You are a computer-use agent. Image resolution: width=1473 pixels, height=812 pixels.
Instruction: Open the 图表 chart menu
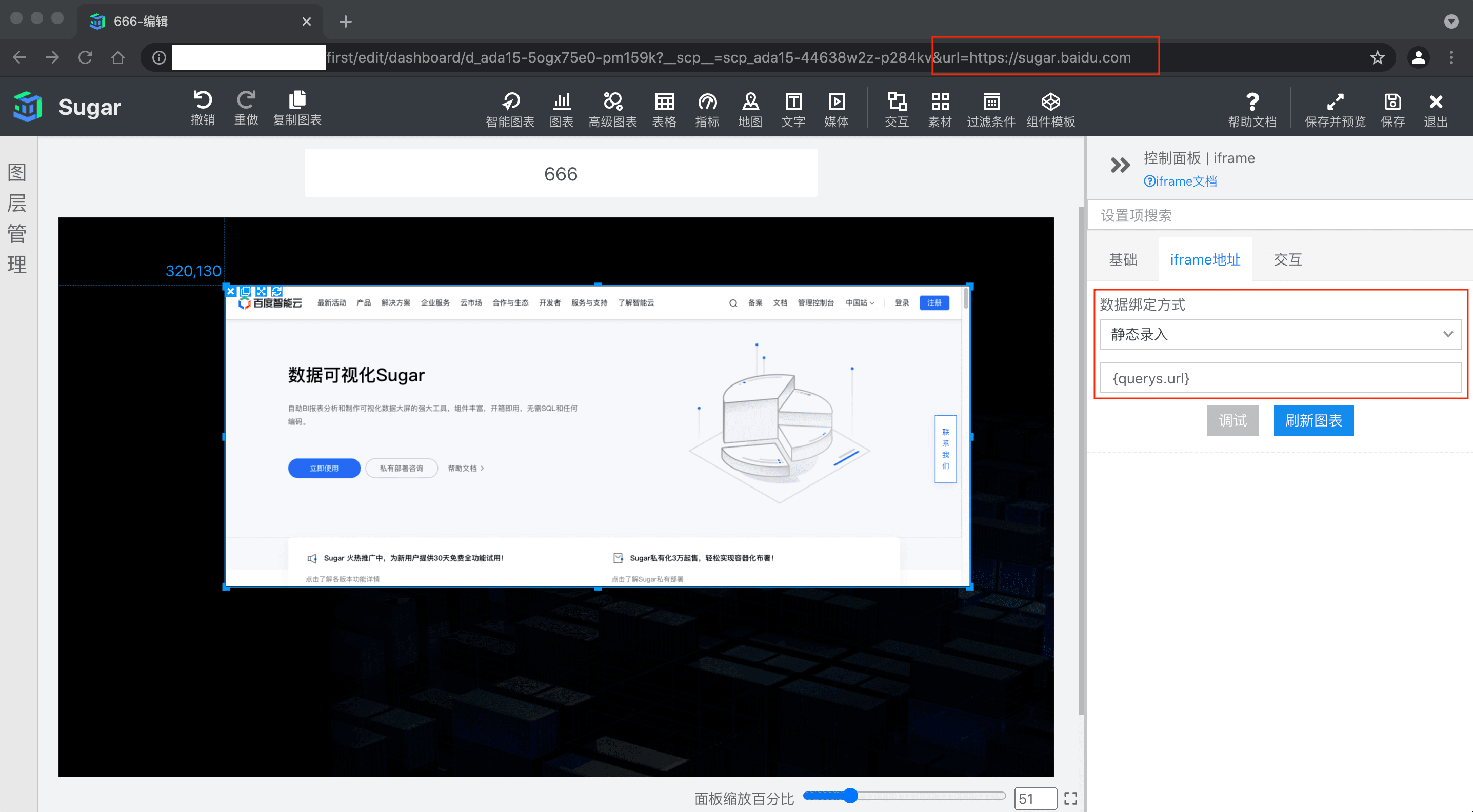point(562,110)
